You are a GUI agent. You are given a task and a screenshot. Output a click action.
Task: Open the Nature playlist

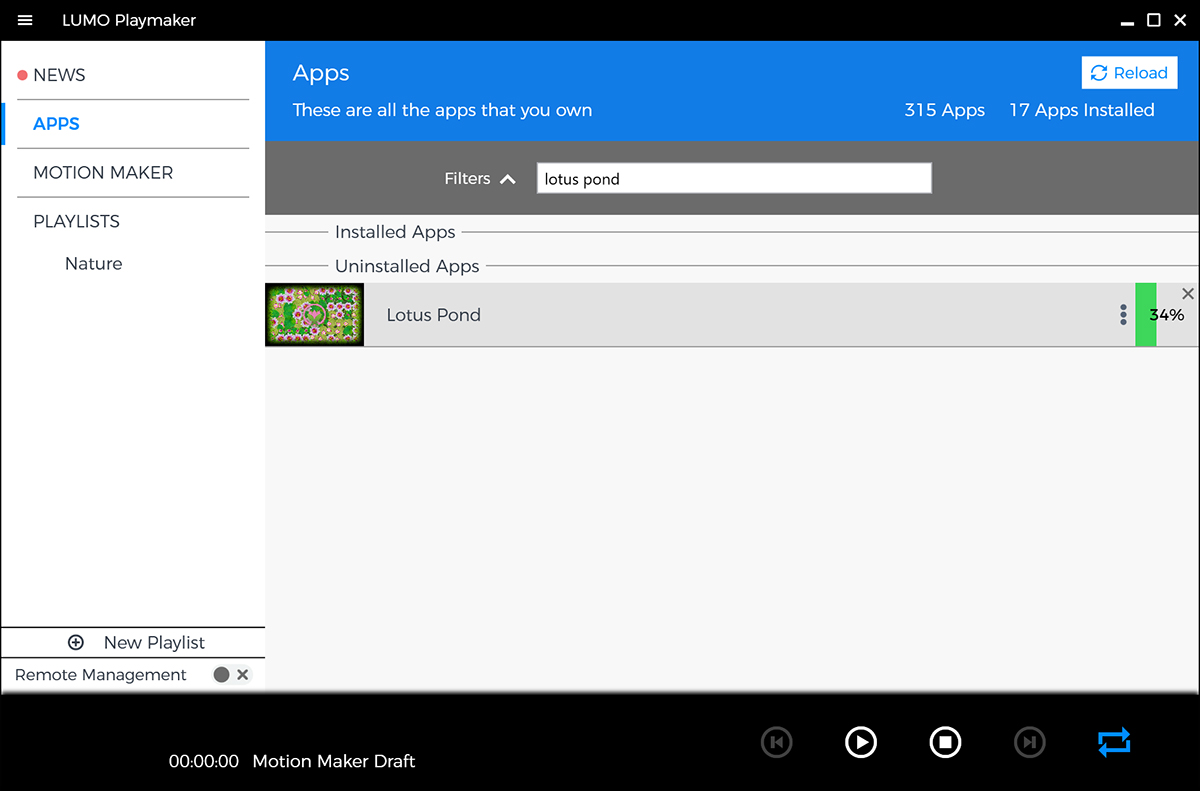[94, 264]
